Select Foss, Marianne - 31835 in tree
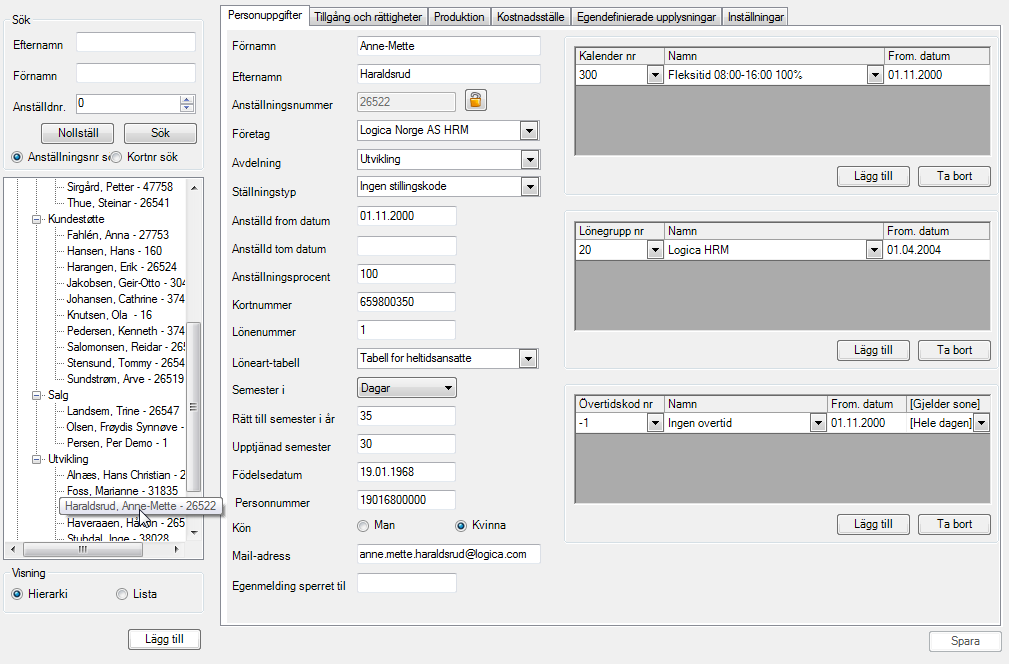The image size is (1009, 664). coord(122,491)
